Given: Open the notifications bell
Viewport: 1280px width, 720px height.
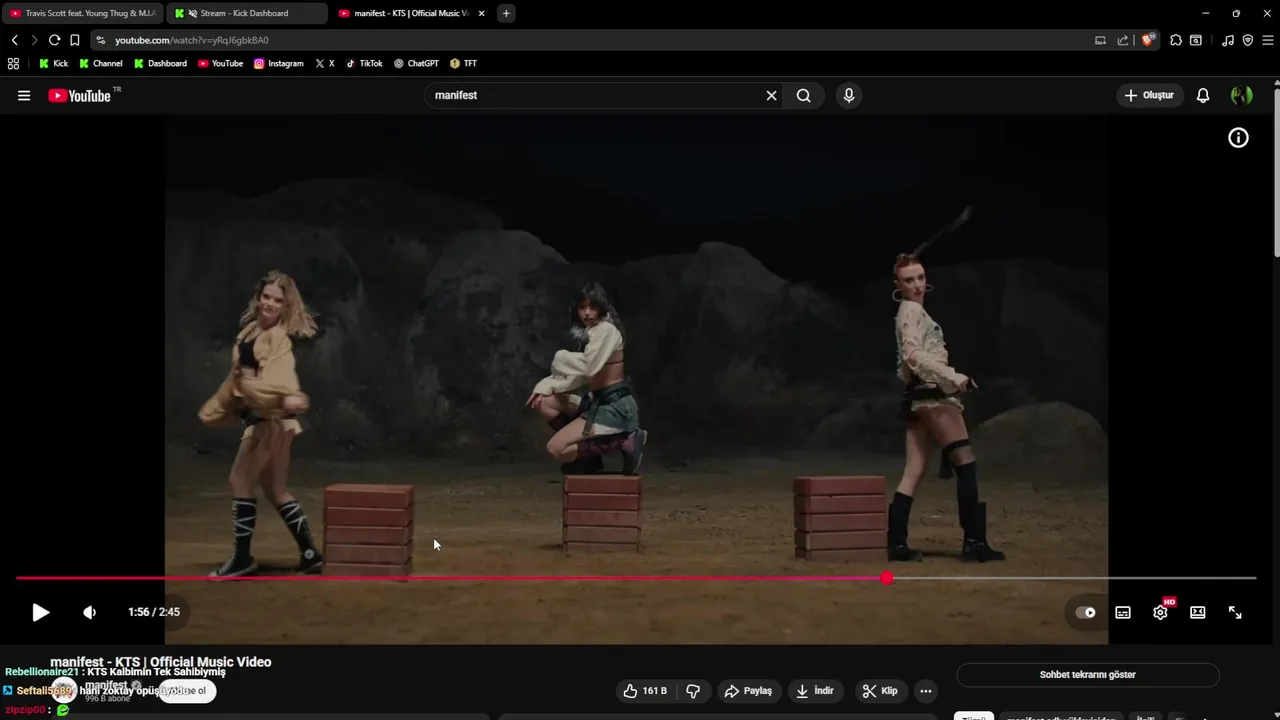Looking at the screenshot, I should tap(1203, 95).
